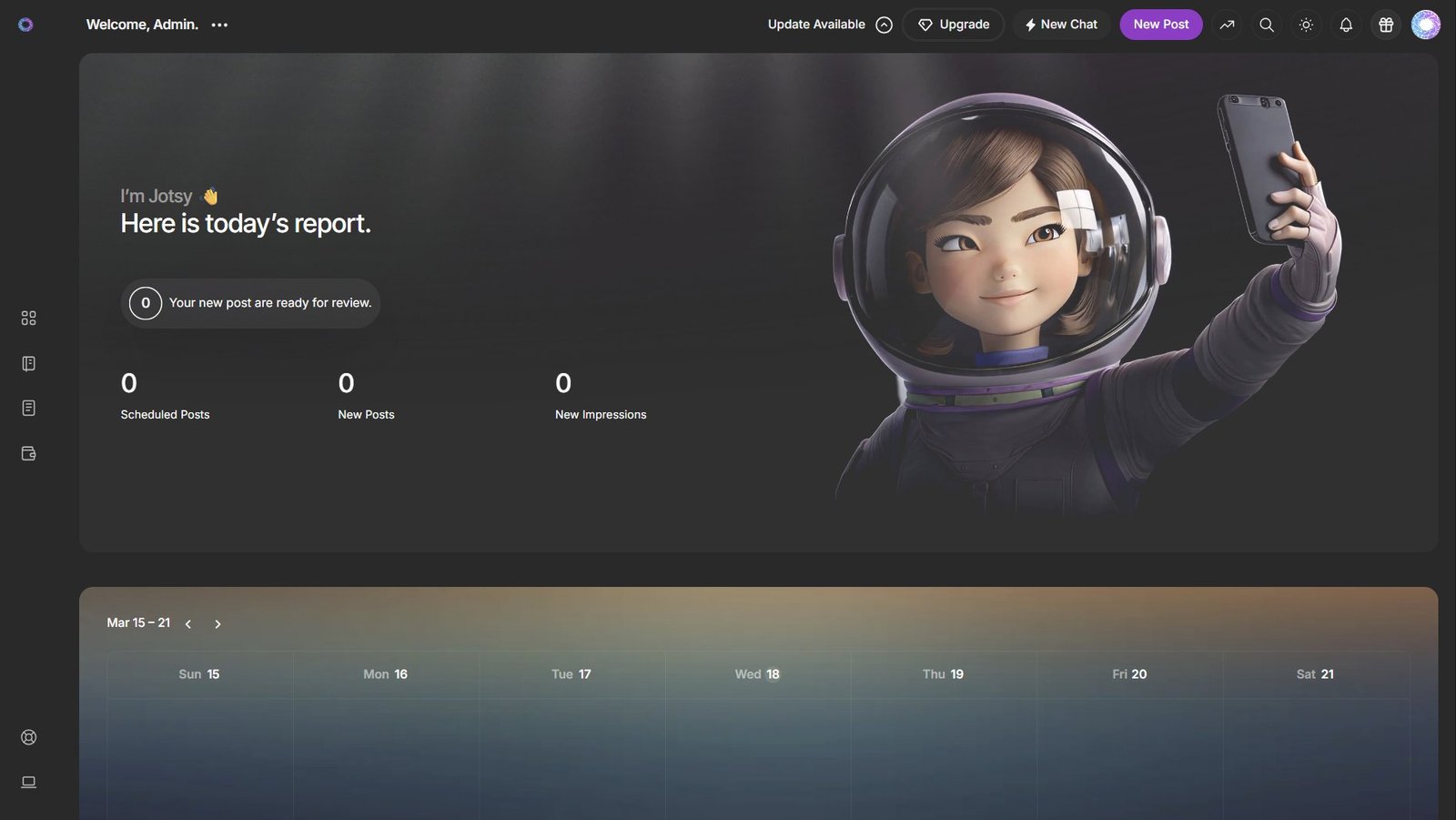Viewport: 1456px width, 820px height.
Task: Click the posts ready for review pill
Action: tap(250, 303)
